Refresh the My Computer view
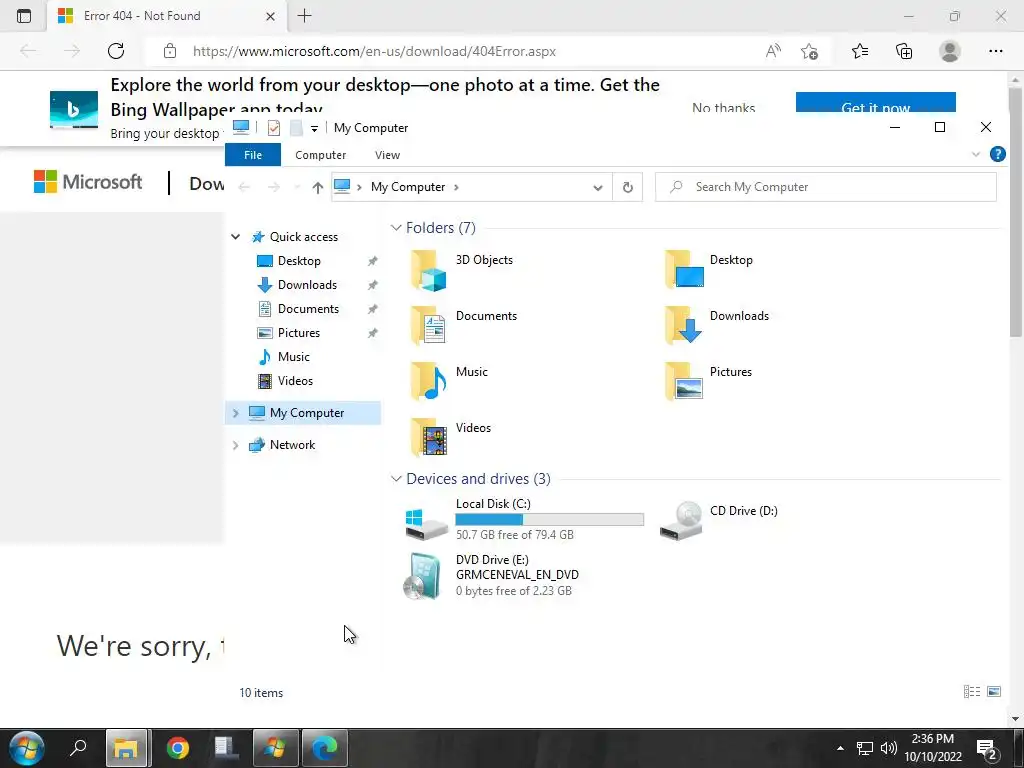This screenshot has height=768, width=1024. [628, 187]
